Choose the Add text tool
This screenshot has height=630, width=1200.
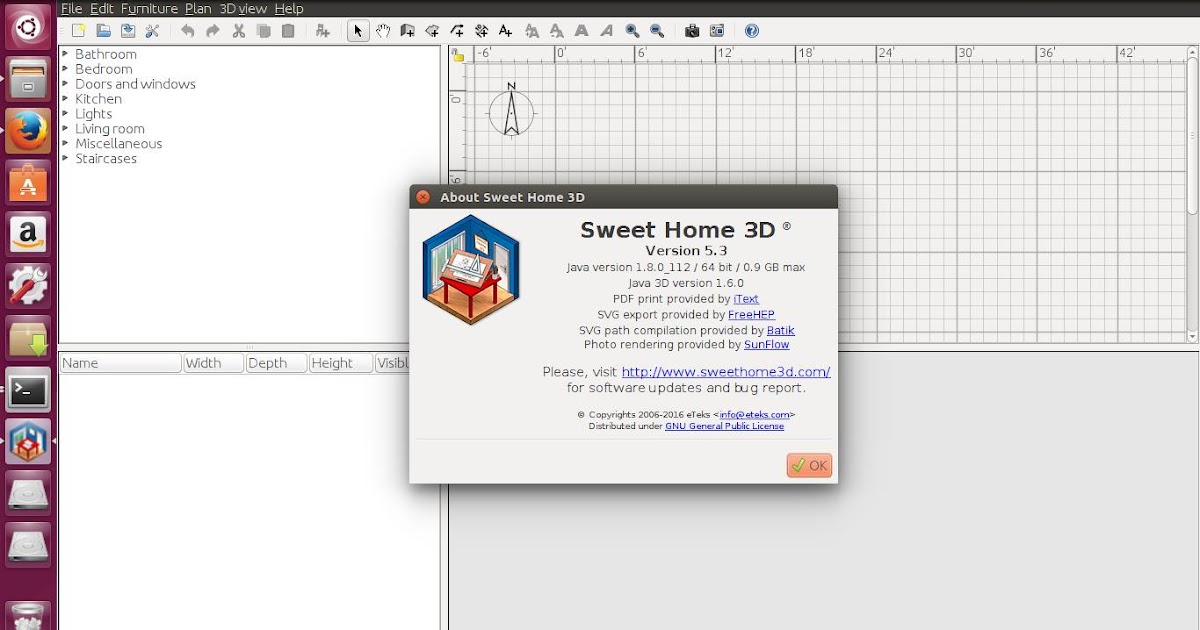pyautogui.click(x=506, y=31)
